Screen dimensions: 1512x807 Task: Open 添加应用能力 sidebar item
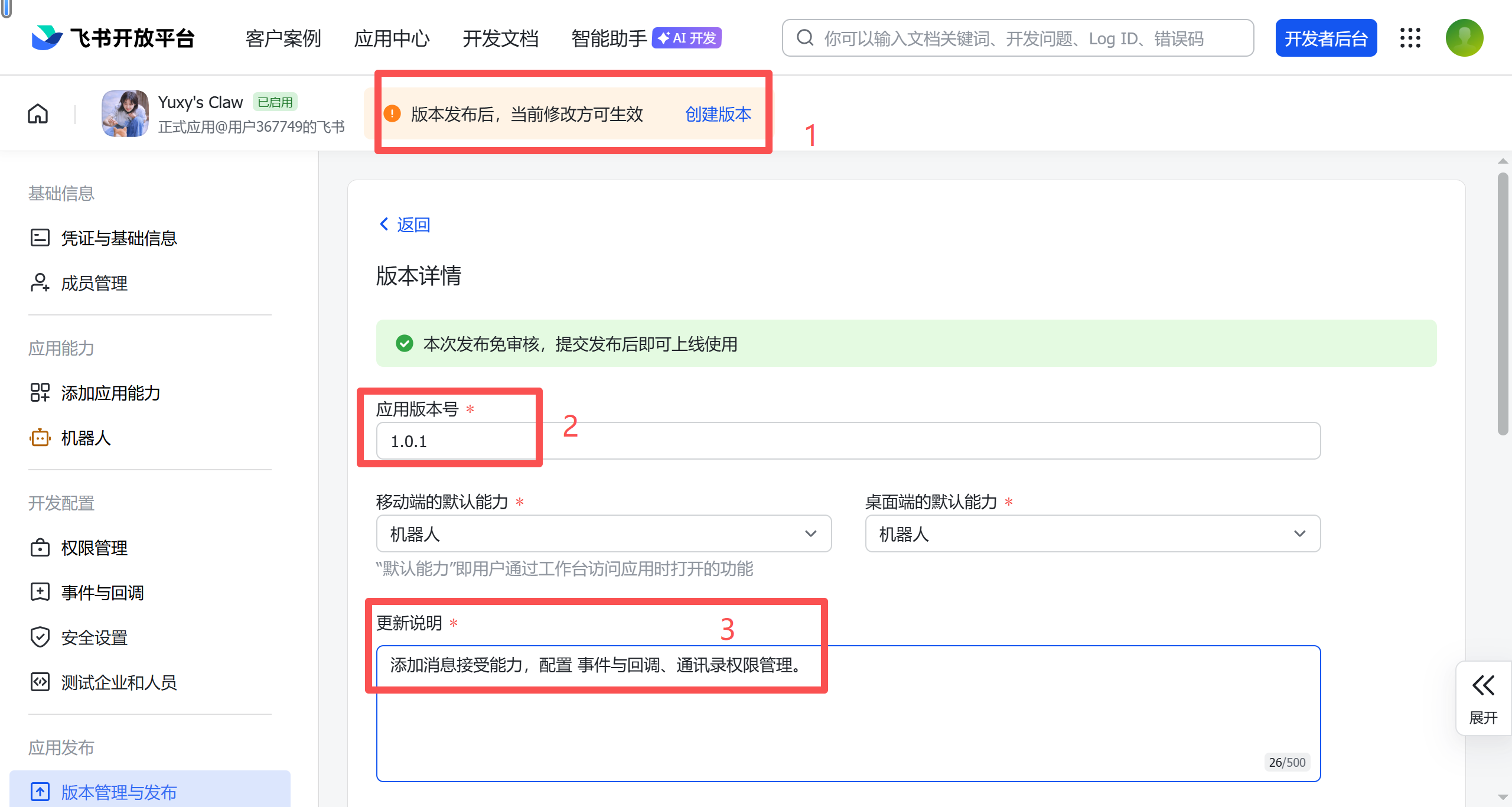110,393
